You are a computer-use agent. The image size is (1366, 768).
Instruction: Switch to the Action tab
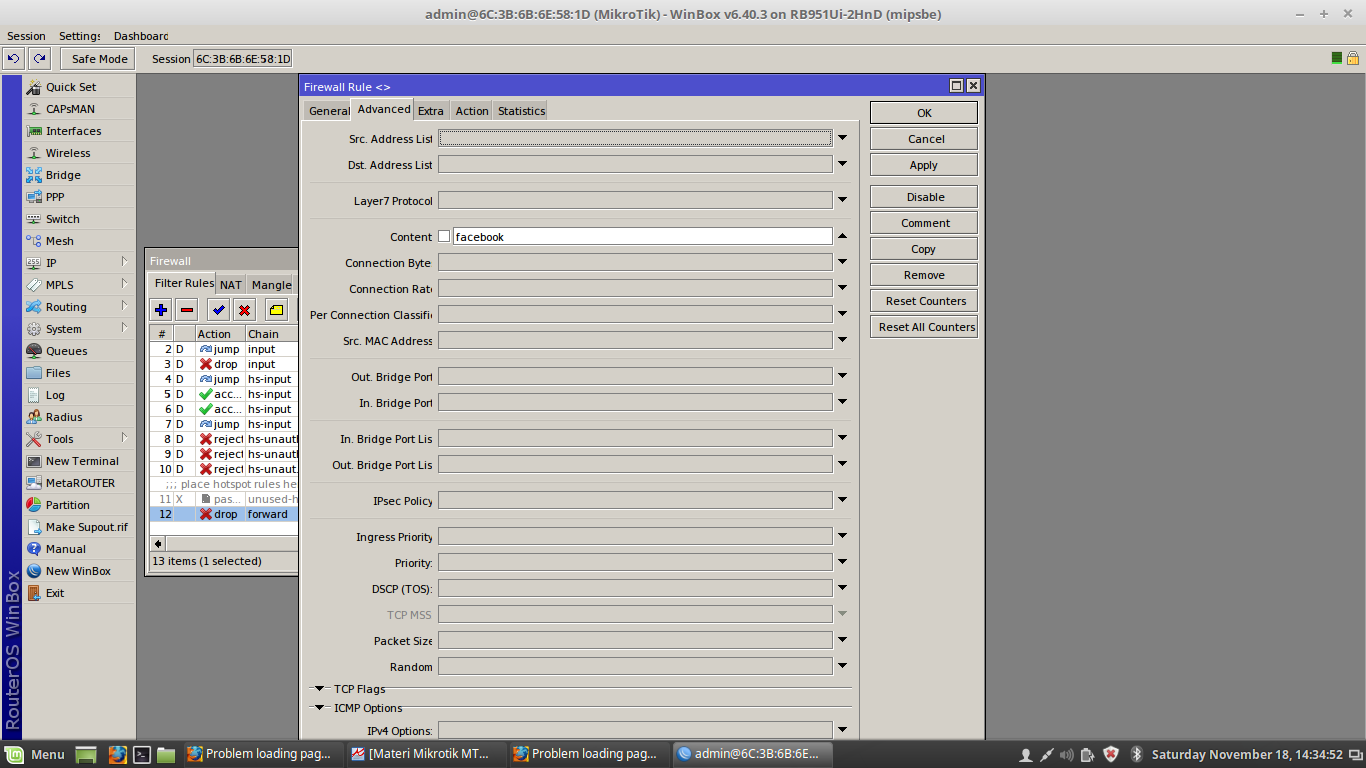472,111
